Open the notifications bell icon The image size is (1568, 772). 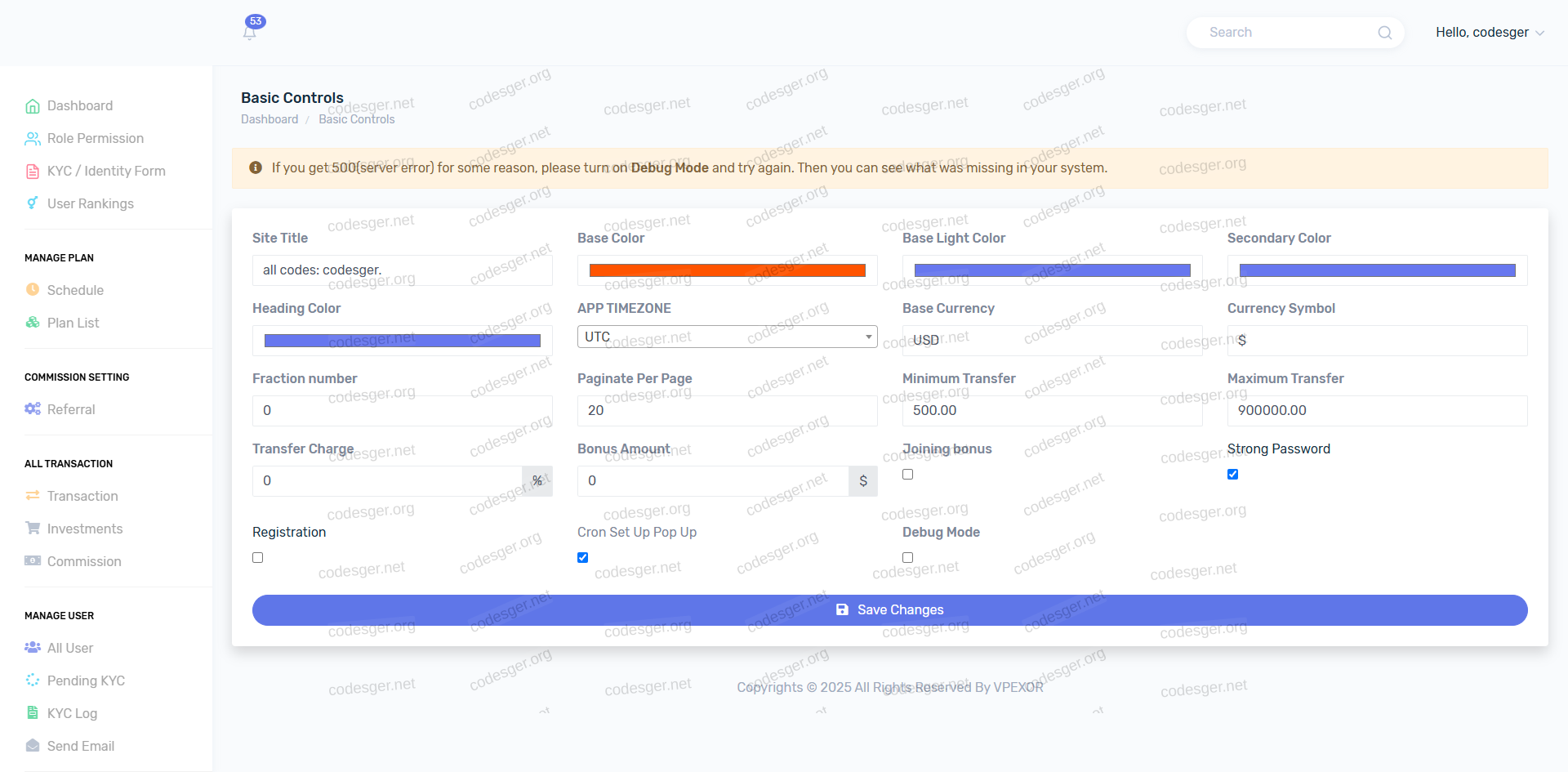250,32
